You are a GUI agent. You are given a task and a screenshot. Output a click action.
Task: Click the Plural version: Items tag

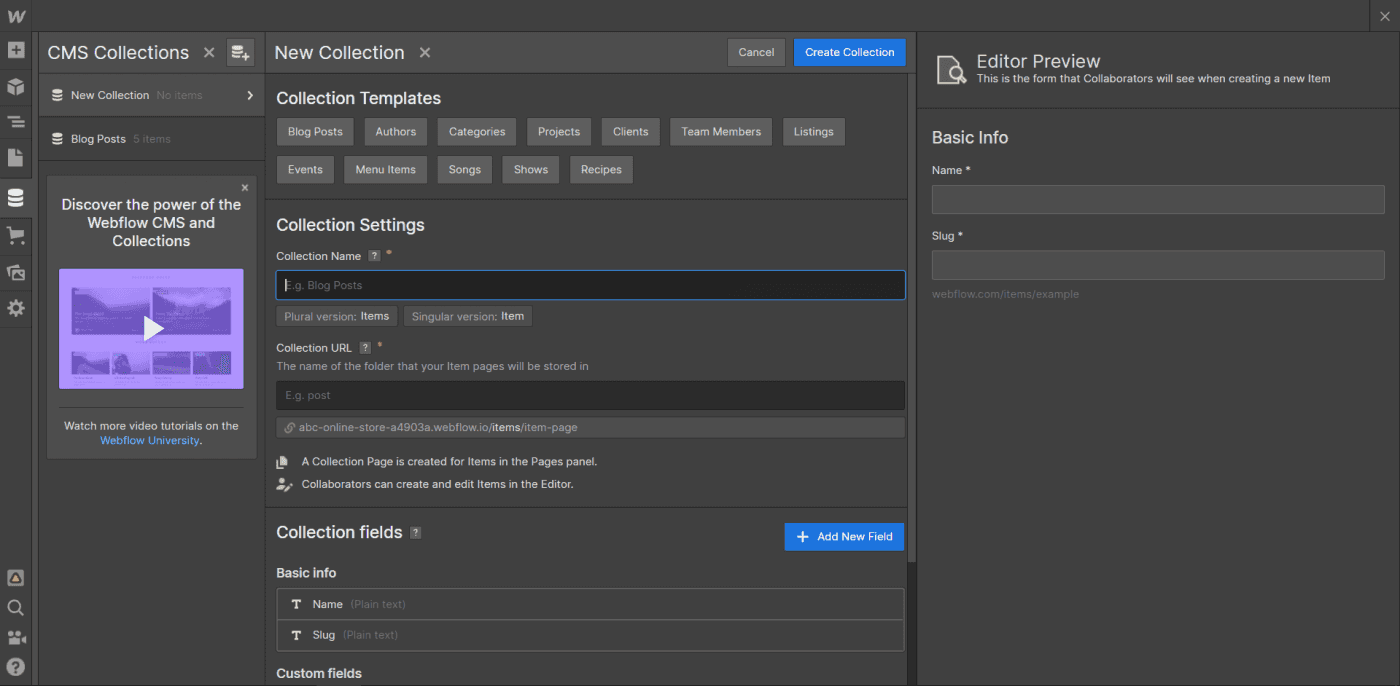(x=337, y=316)
